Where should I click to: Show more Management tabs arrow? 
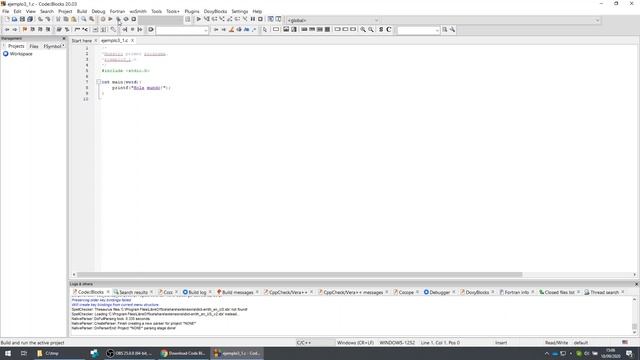pos(63,46)
